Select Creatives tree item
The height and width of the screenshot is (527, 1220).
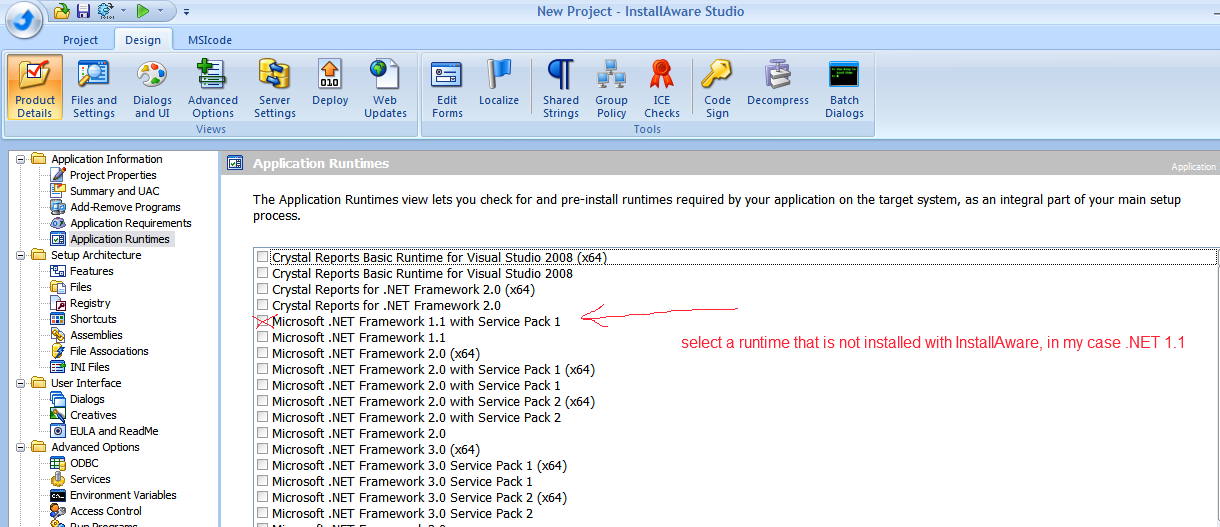[93, 415]
